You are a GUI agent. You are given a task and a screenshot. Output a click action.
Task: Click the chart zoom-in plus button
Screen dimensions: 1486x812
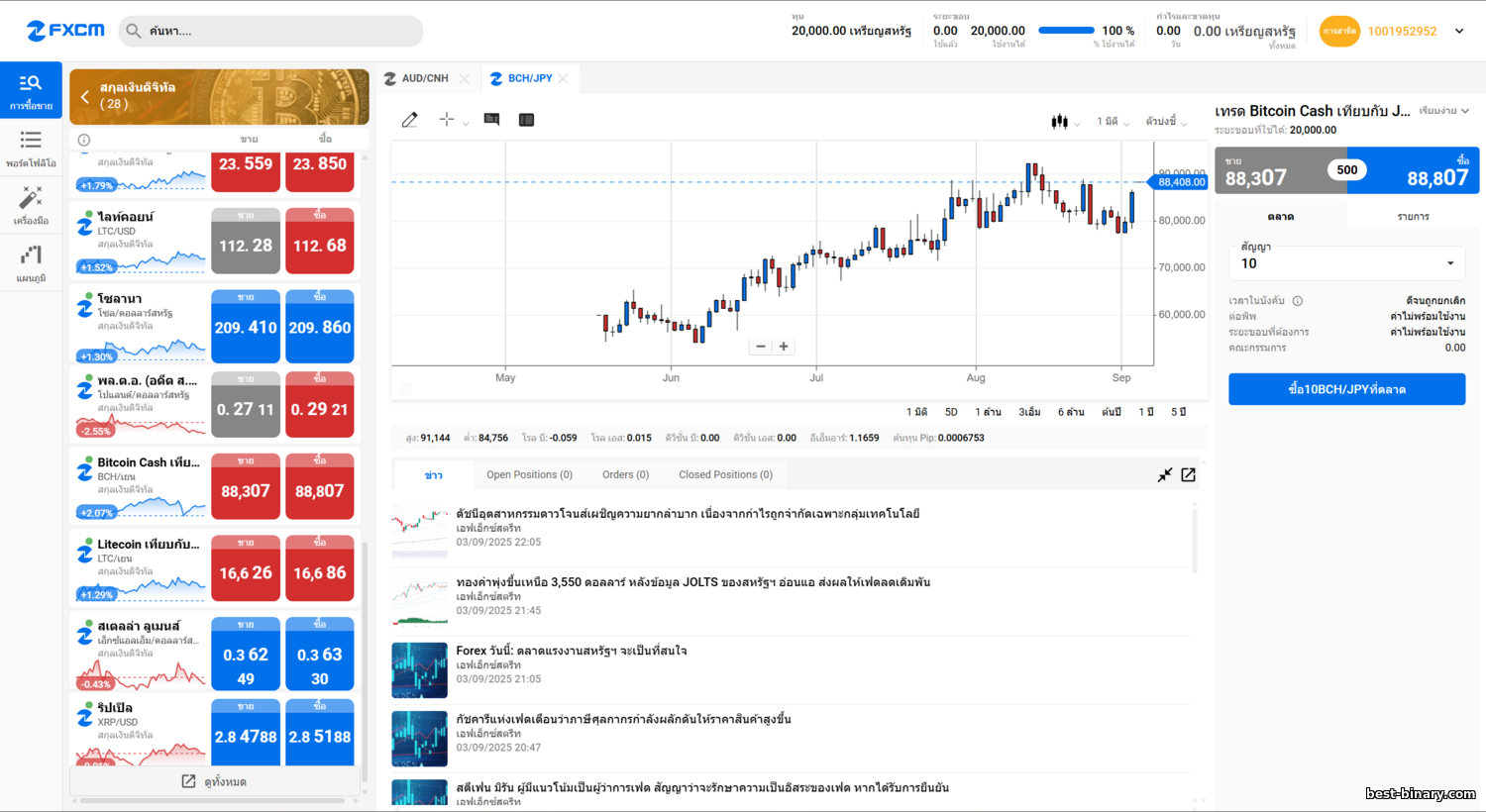(784, 347)
